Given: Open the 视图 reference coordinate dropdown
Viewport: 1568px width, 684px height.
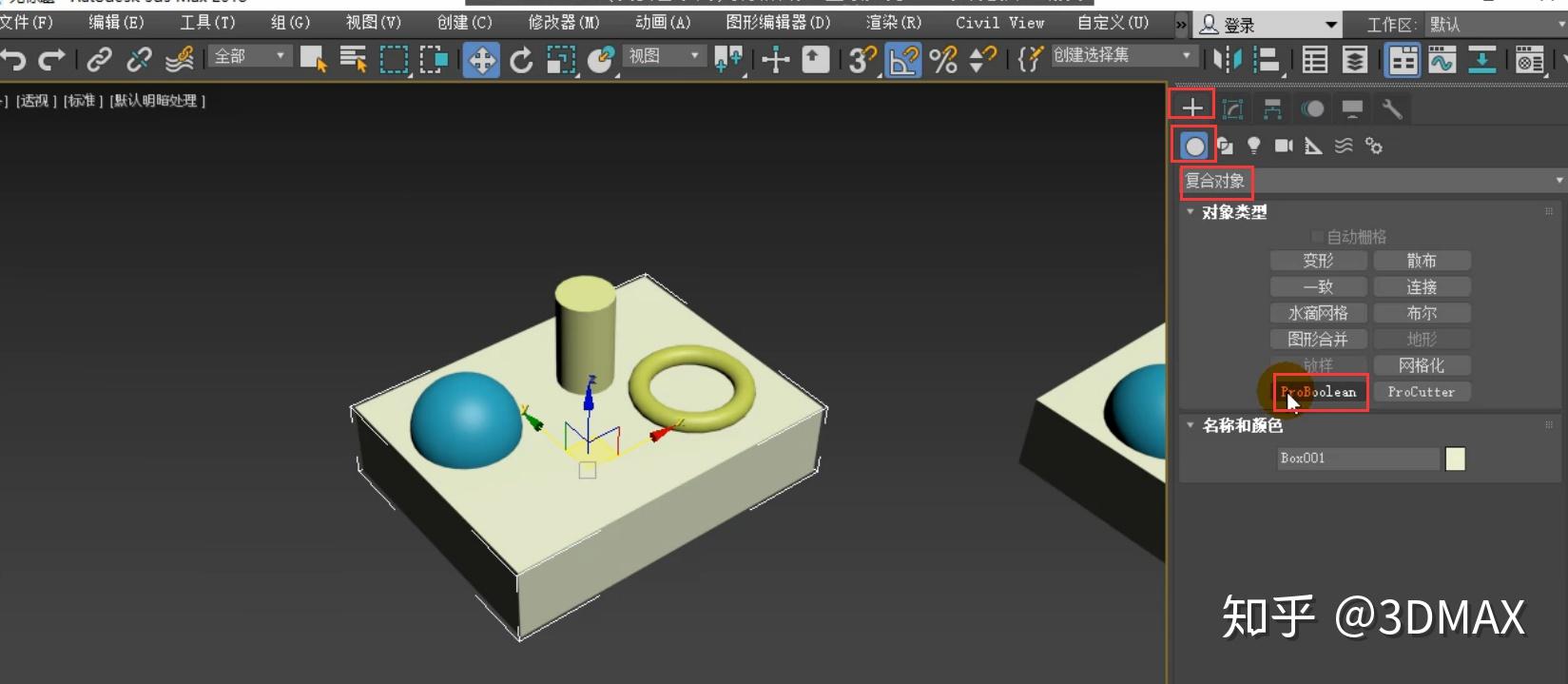Looking at the screenshot, I should (x=665, y=56).
